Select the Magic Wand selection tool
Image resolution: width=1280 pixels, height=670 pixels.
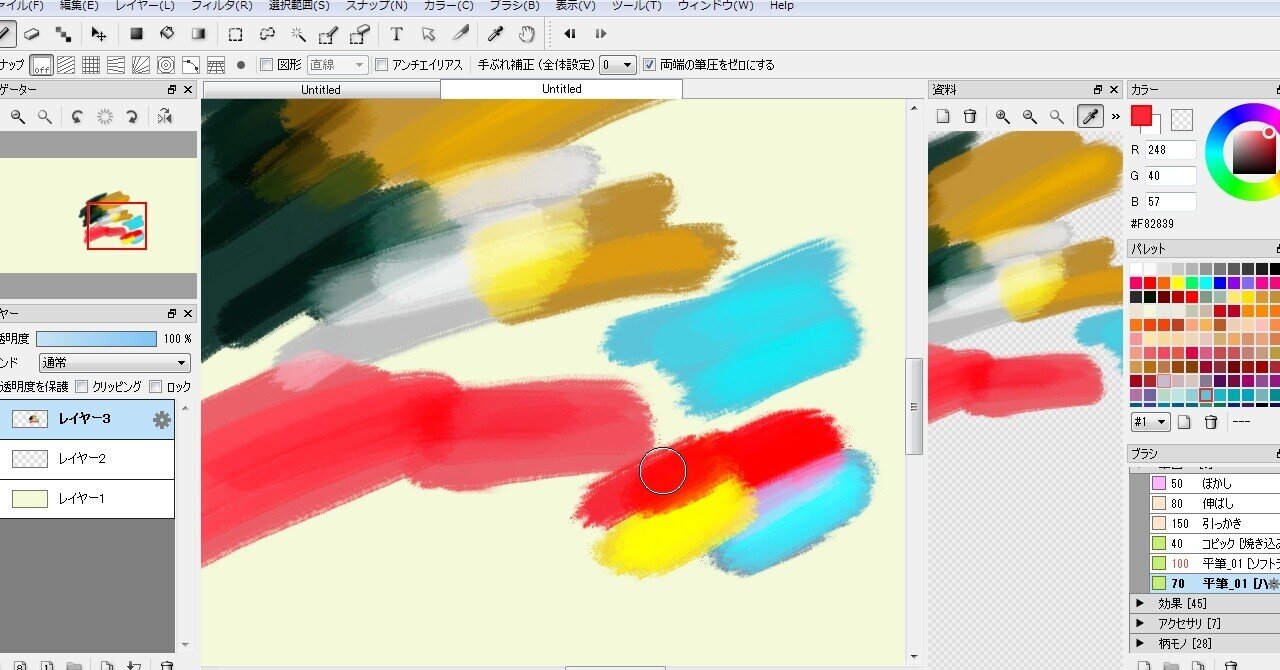297,33
